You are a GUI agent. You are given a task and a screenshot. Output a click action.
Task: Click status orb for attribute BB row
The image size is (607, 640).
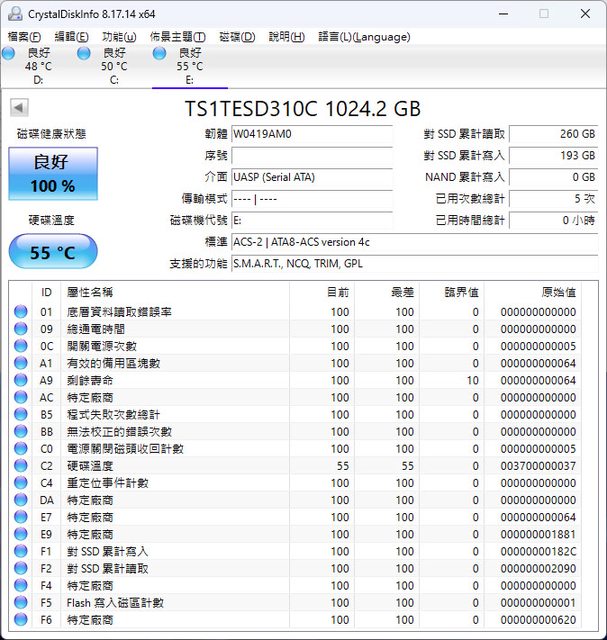coord(21,431)
